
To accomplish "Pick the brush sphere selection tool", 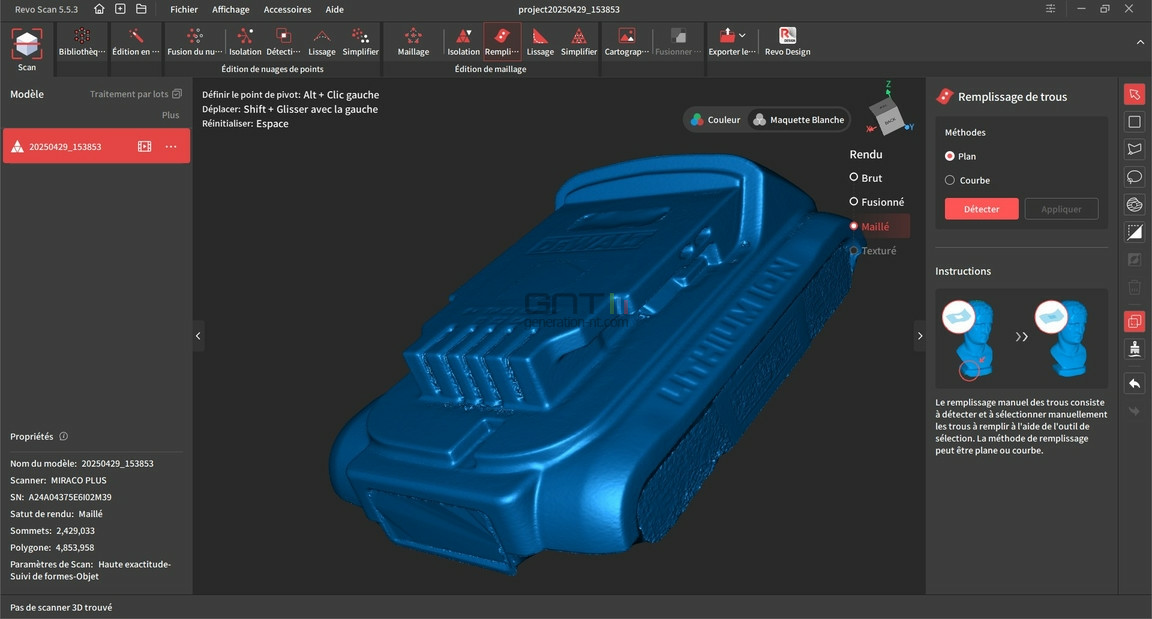I will point(1134,205).
